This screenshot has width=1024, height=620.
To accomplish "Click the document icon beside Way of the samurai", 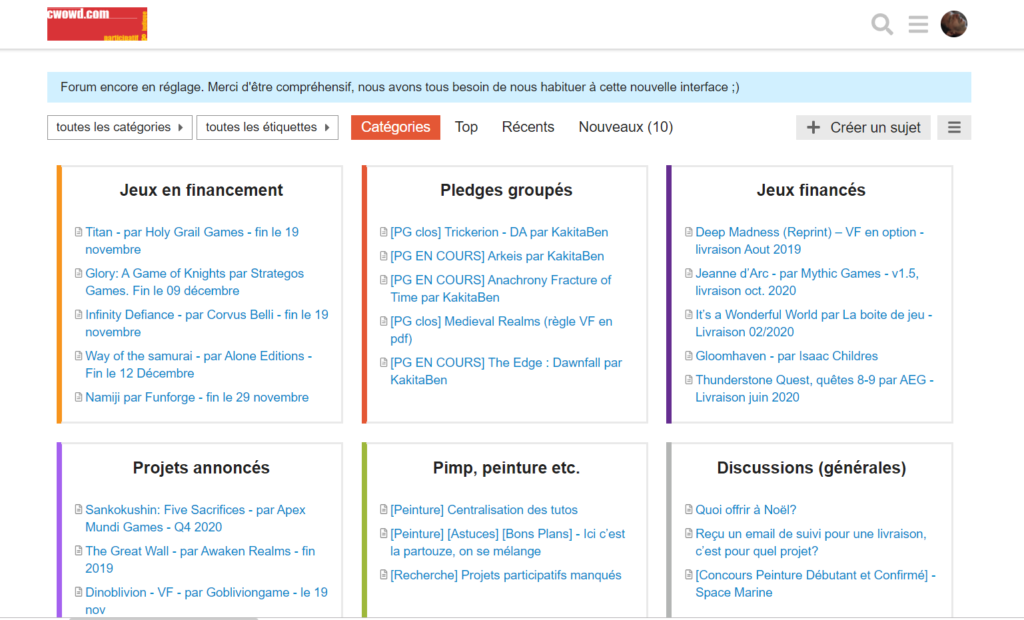I will coord(78,356).
